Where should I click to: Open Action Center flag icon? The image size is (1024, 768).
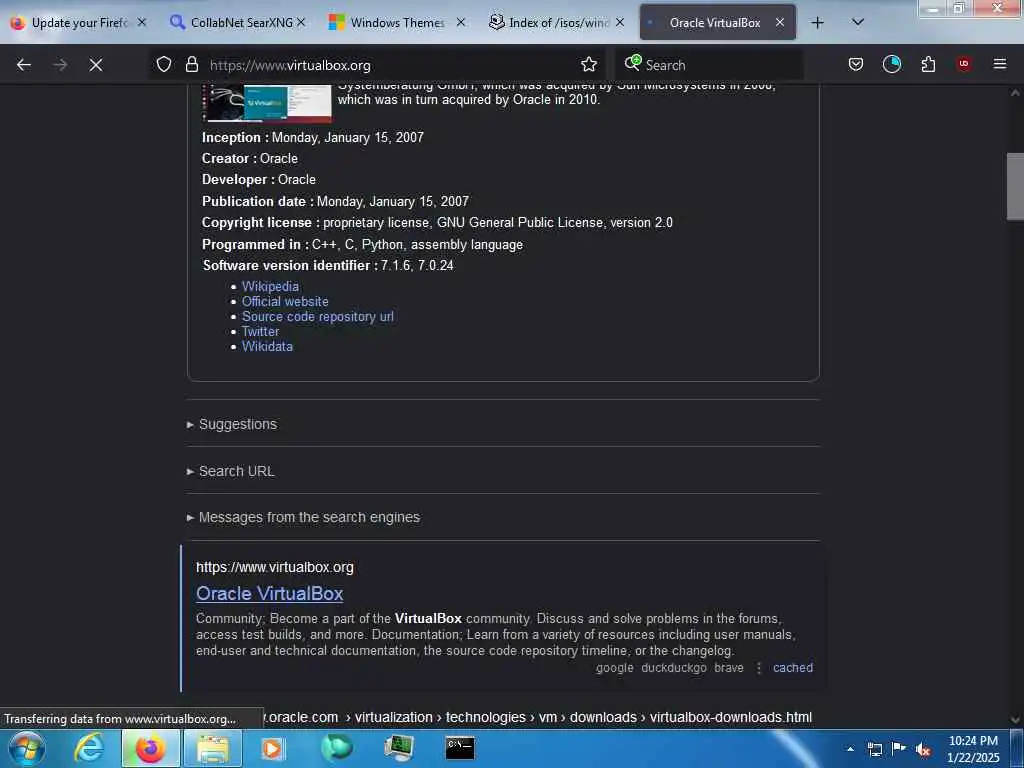click(899, 749)
